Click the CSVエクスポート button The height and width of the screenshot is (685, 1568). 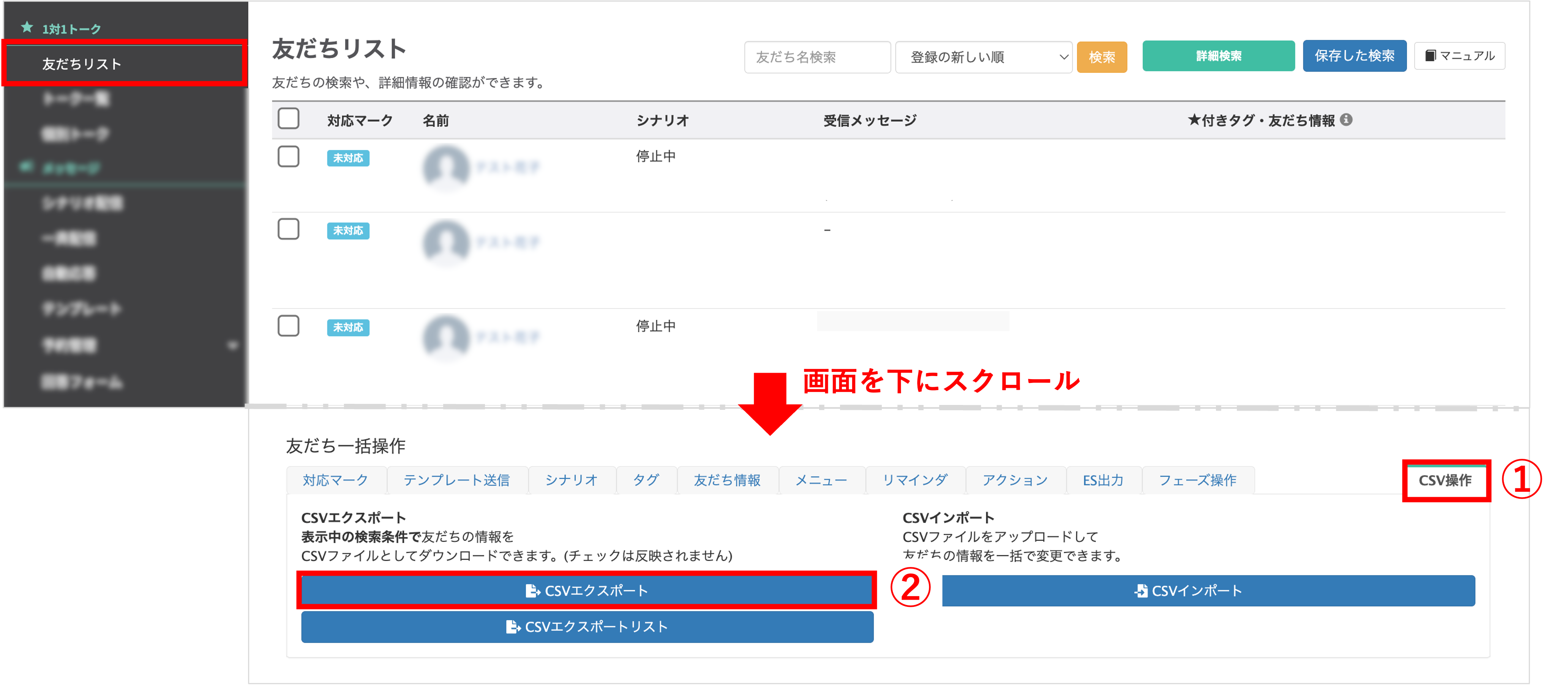[587, 590]
